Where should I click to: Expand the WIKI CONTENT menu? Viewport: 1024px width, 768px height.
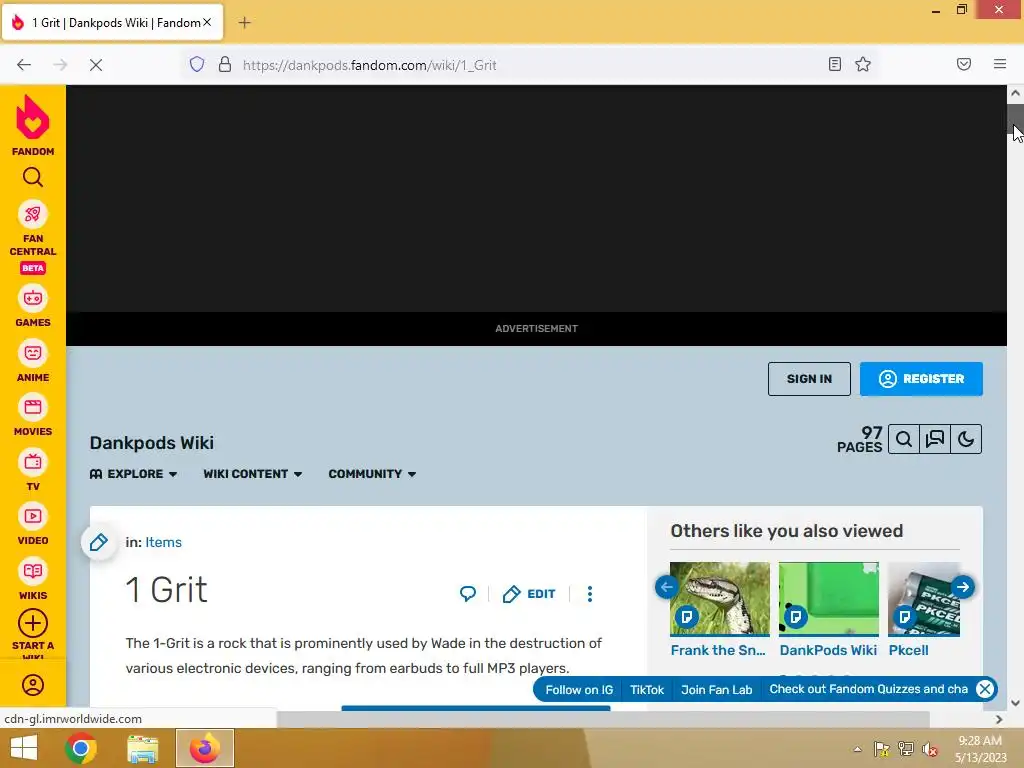click(253, 474)
